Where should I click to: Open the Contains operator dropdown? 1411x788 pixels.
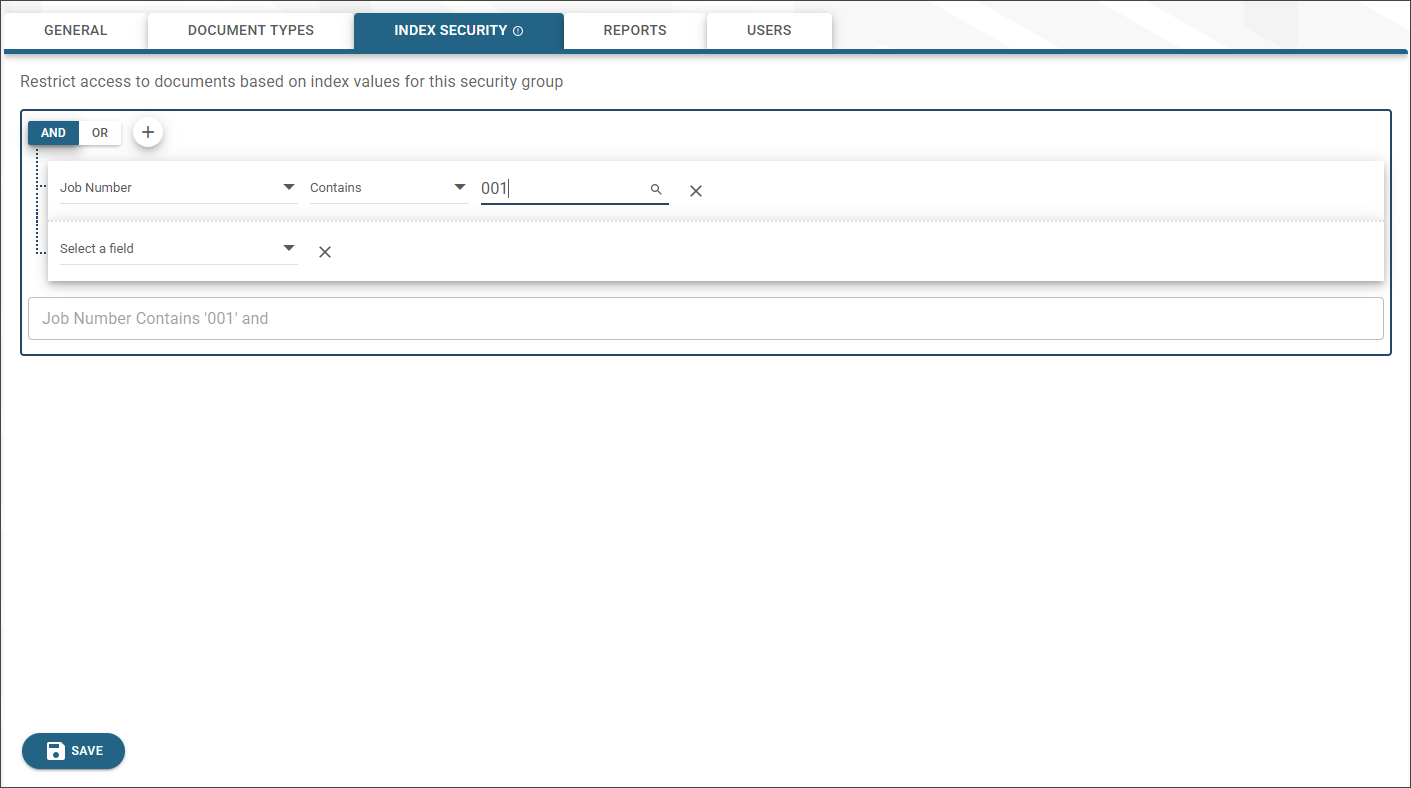click(389, 188)
